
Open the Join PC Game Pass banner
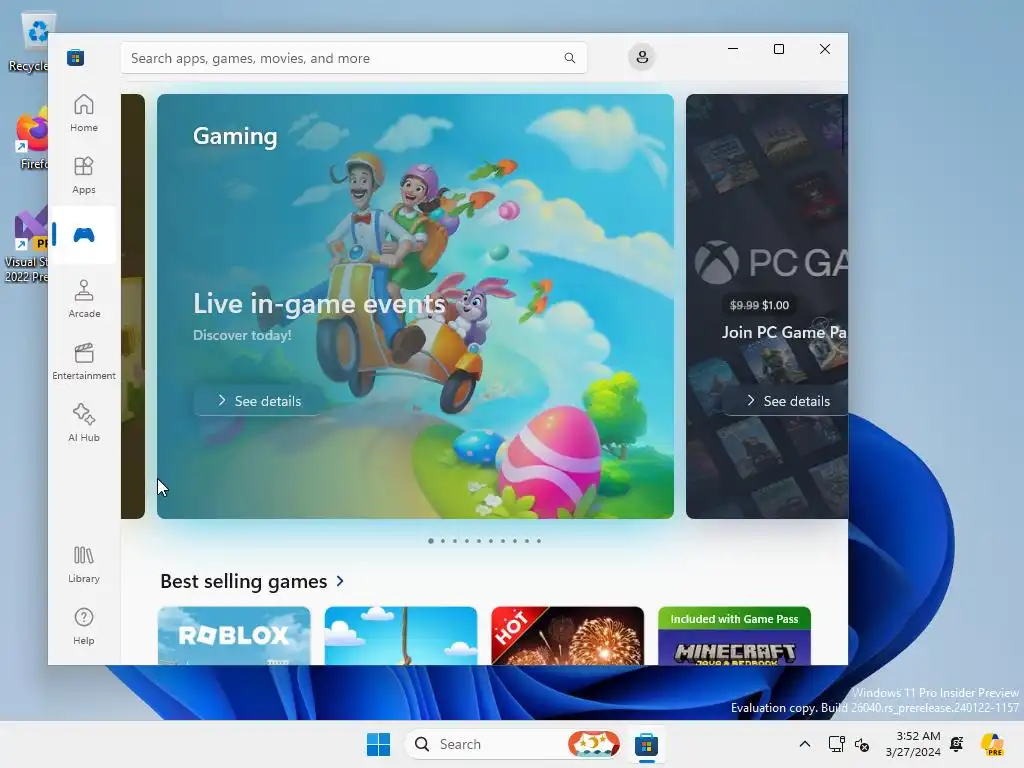tap(767, 306)
